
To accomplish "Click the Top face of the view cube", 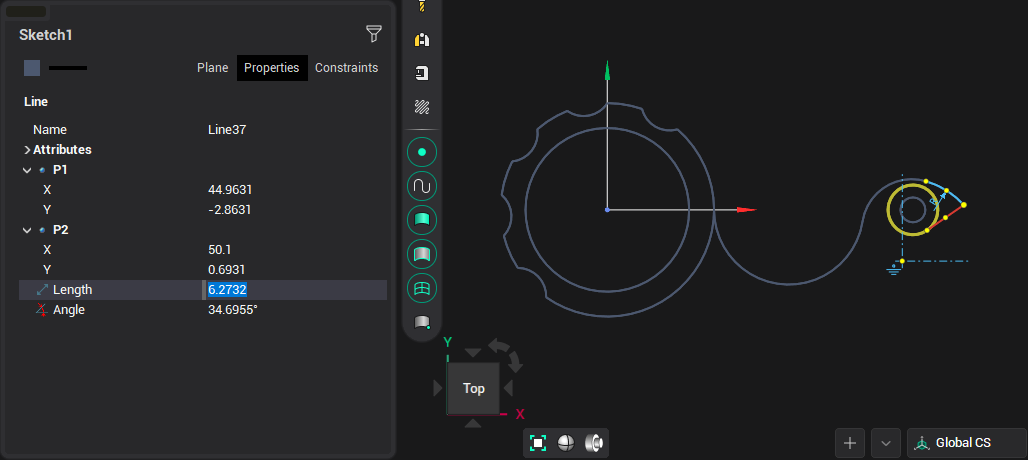I will point(474,388).
